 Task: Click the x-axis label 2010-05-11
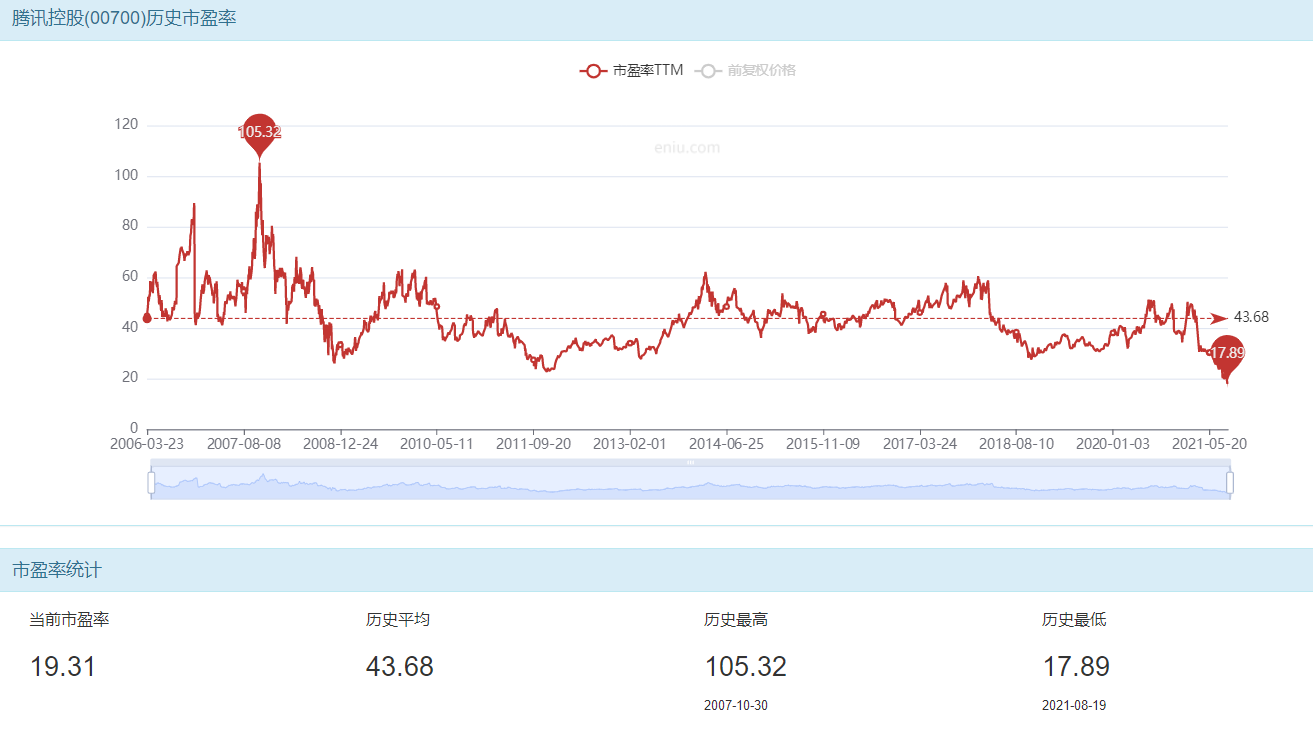pyautogui.click(x=437, y=443)
